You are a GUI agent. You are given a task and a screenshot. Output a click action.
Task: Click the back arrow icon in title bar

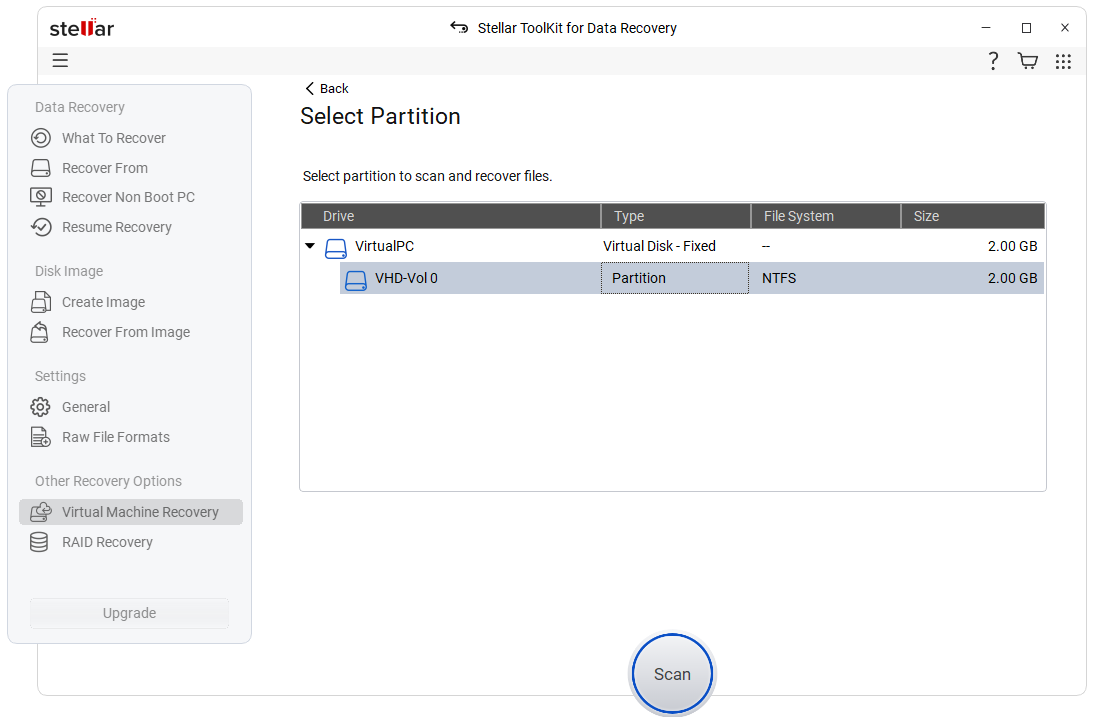(x=459, y=27)
